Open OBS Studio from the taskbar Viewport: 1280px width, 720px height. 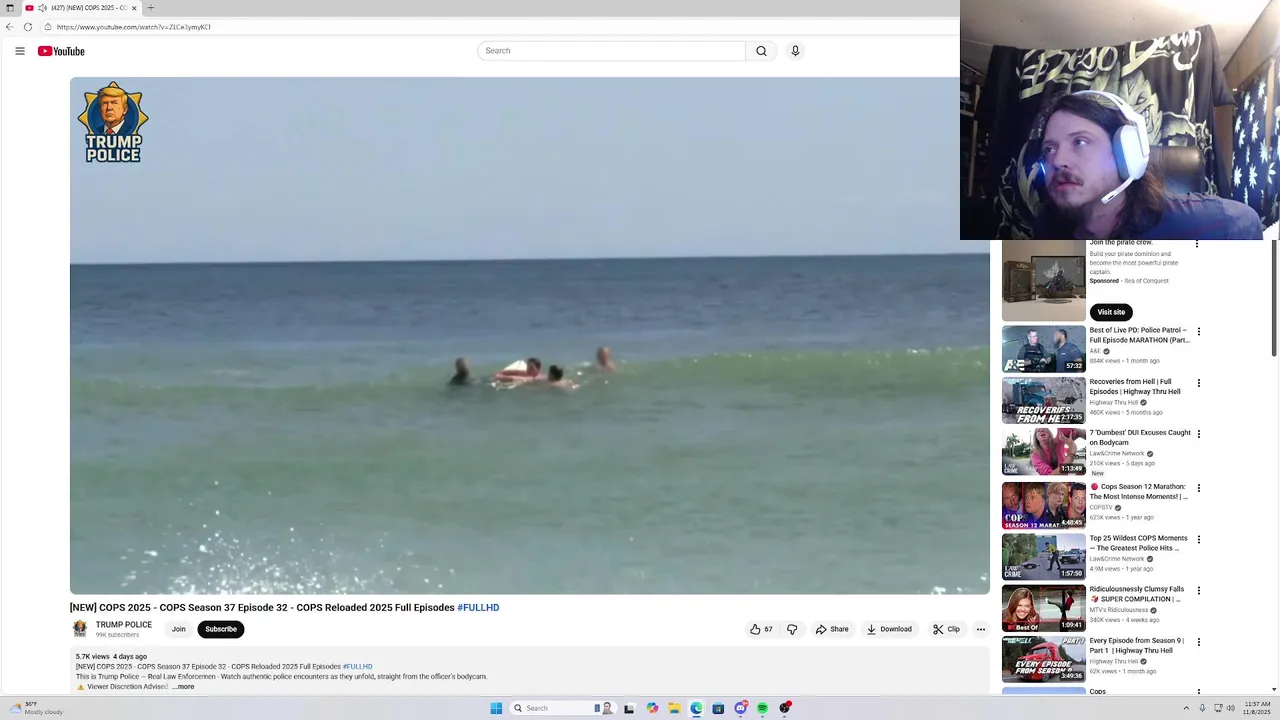click(785, 708)
